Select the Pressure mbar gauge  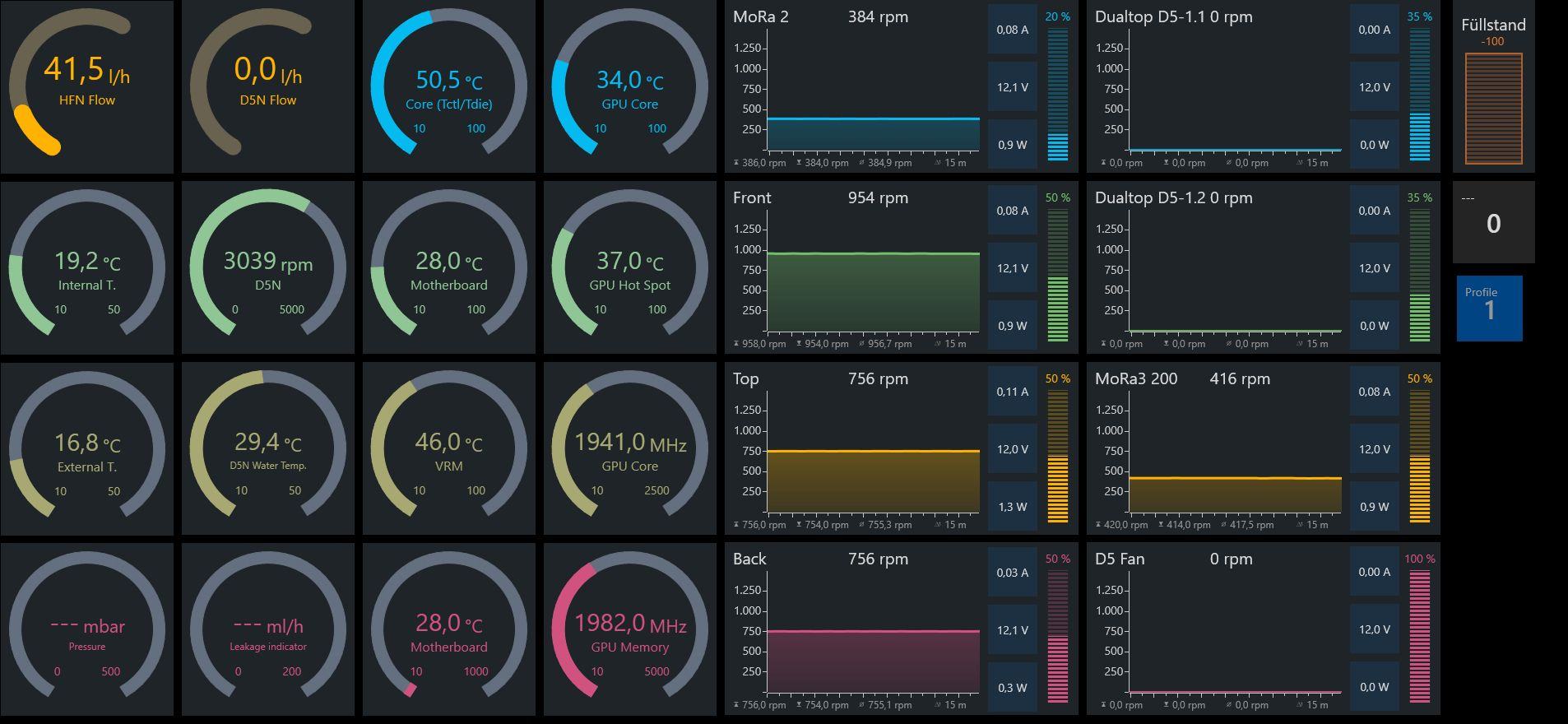tap(87, 629)
